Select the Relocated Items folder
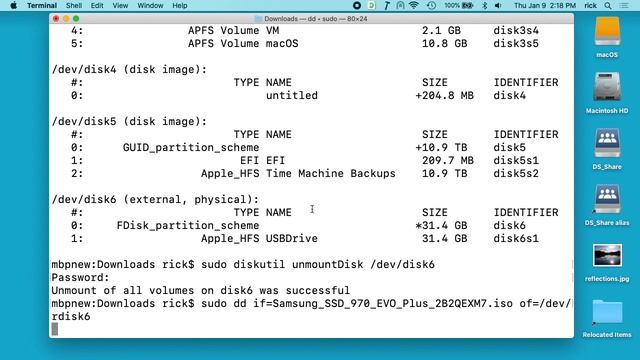The image size is (640, 360). (607, 312)
